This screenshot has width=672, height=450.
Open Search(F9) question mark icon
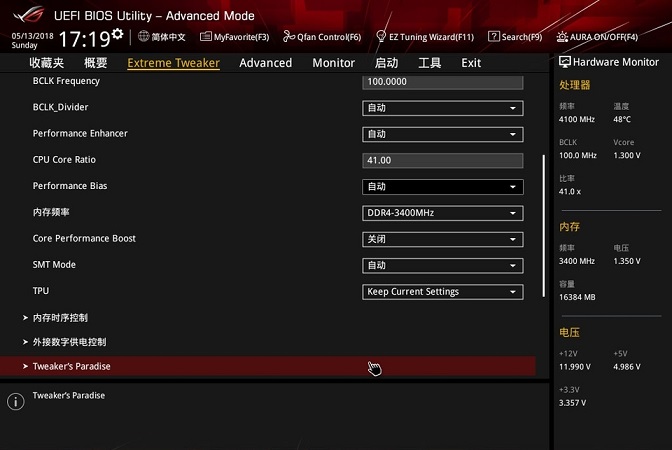coord(494,36)
